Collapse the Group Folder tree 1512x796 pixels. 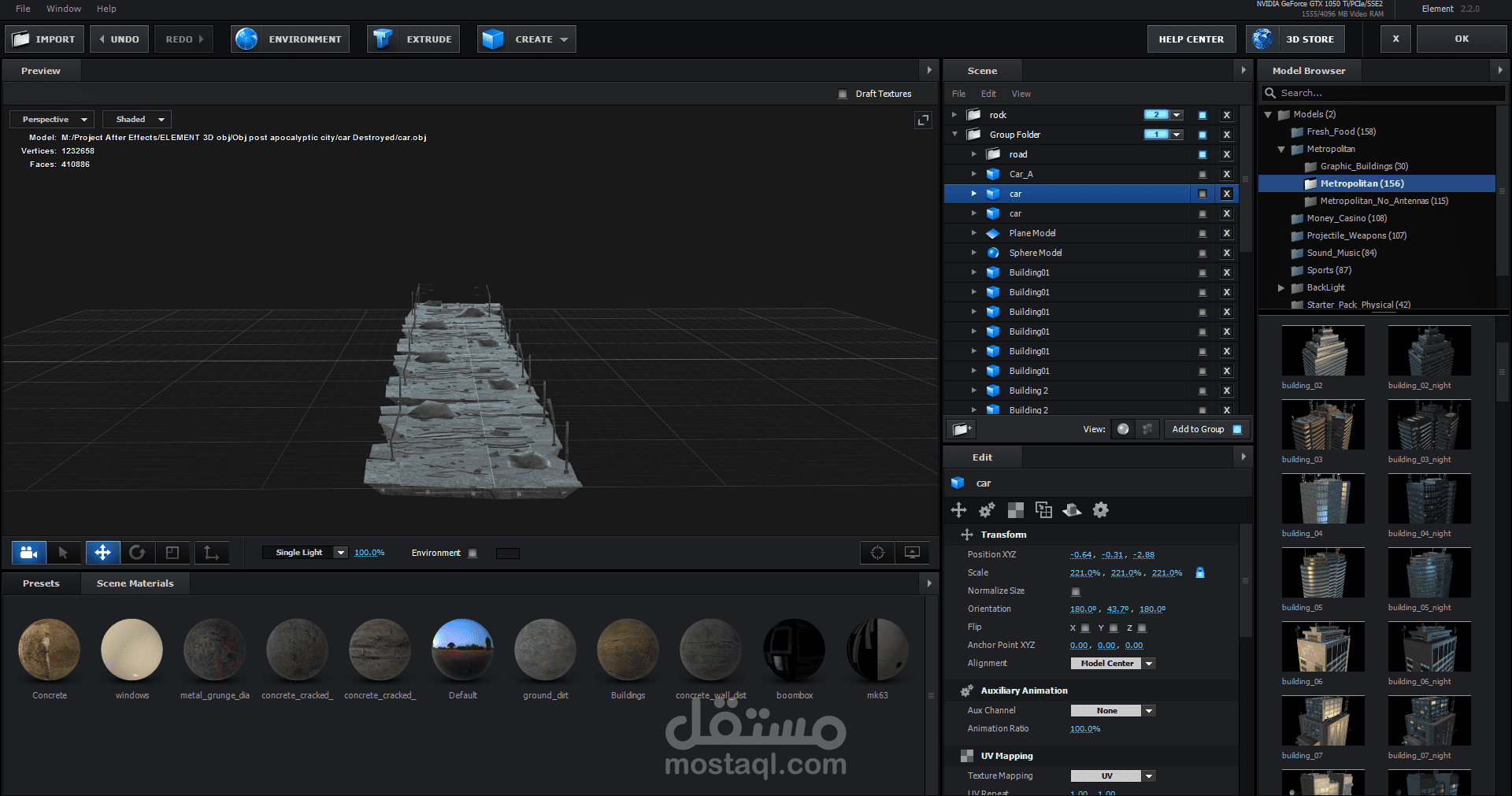coord(954,135)
